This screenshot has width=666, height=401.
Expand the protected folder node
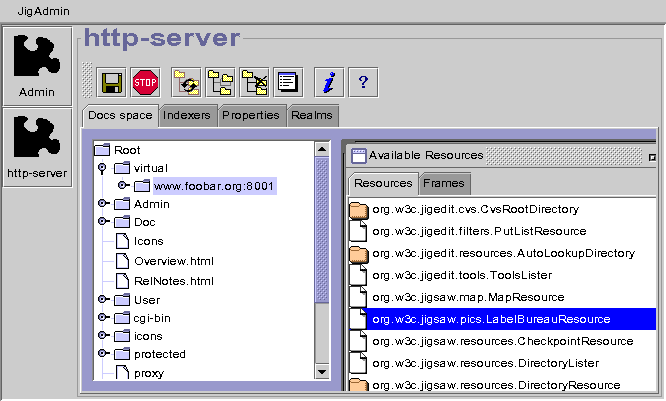102,354
